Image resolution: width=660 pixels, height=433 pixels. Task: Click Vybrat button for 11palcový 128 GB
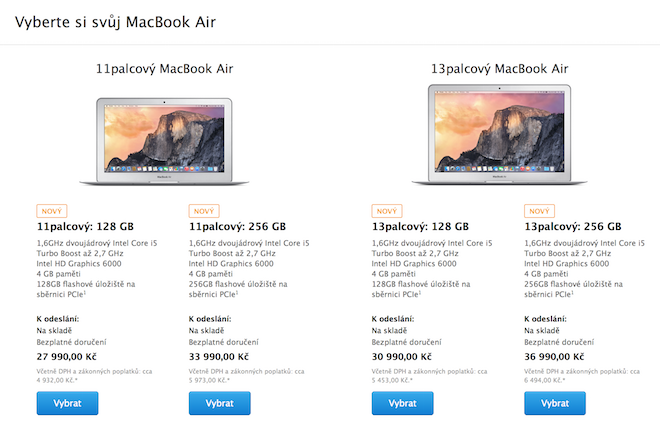[67, 403]
